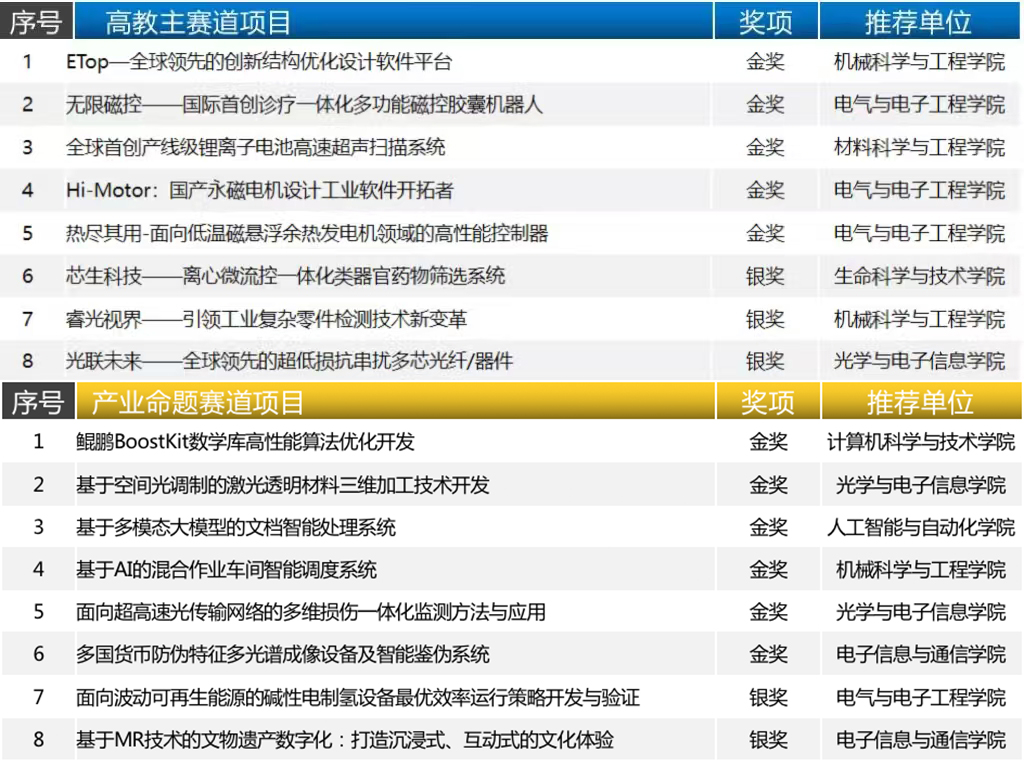Click the 产业命题赛道项目 header cell
The width and height of the screenshot is (1024, 766).
pos(198,403)
